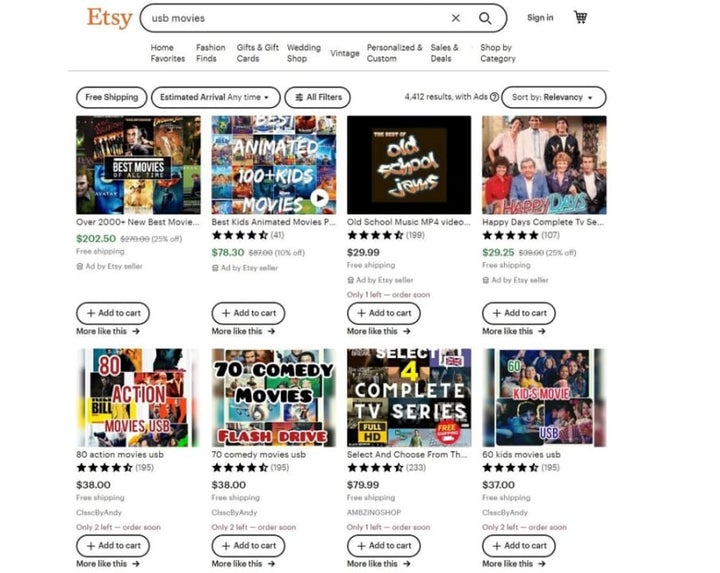720x573 pixels.
Task: Click the Etsy logo
Action: [110, 18]
